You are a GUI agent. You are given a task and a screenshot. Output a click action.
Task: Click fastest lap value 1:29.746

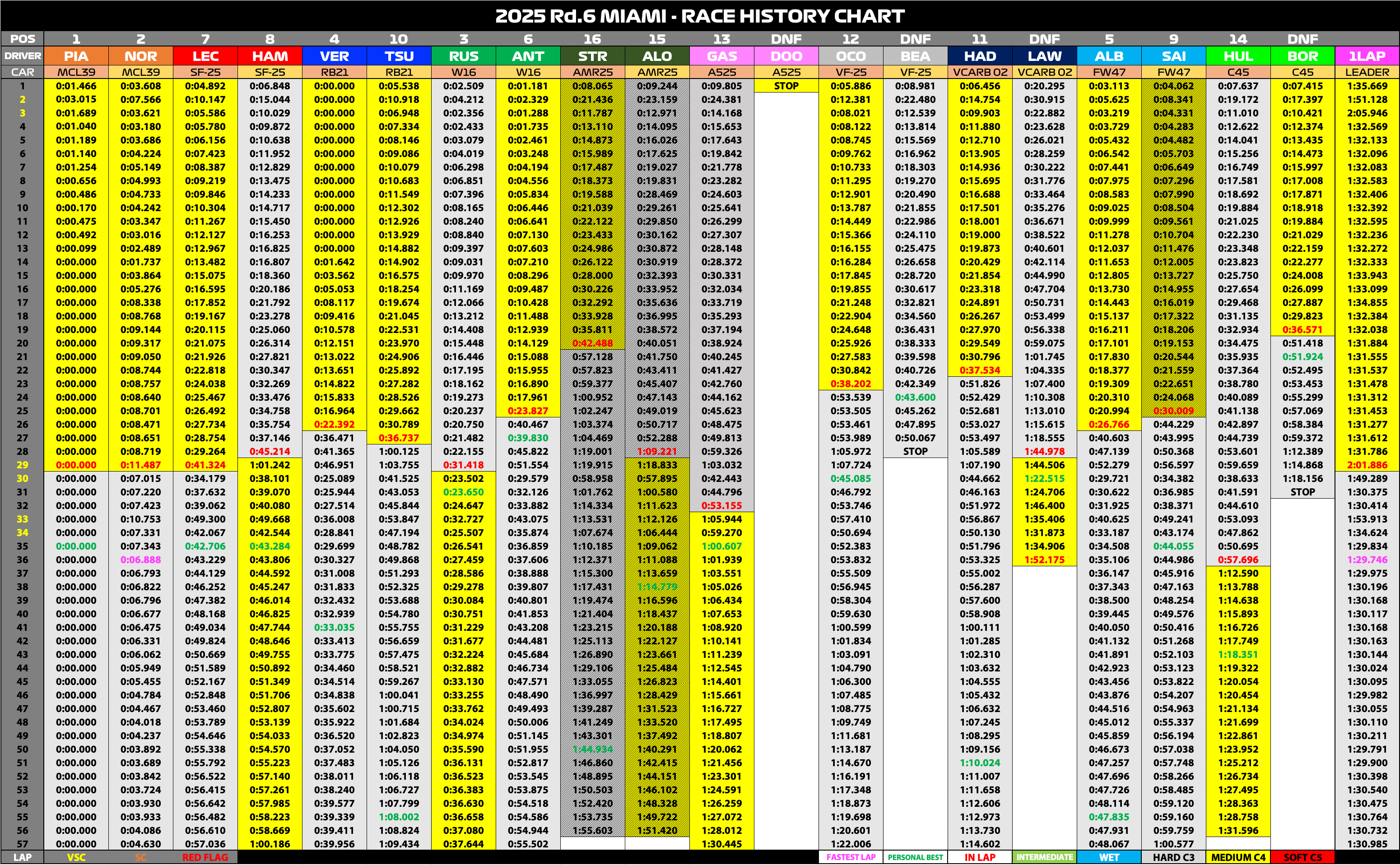tap(1367, 560)
